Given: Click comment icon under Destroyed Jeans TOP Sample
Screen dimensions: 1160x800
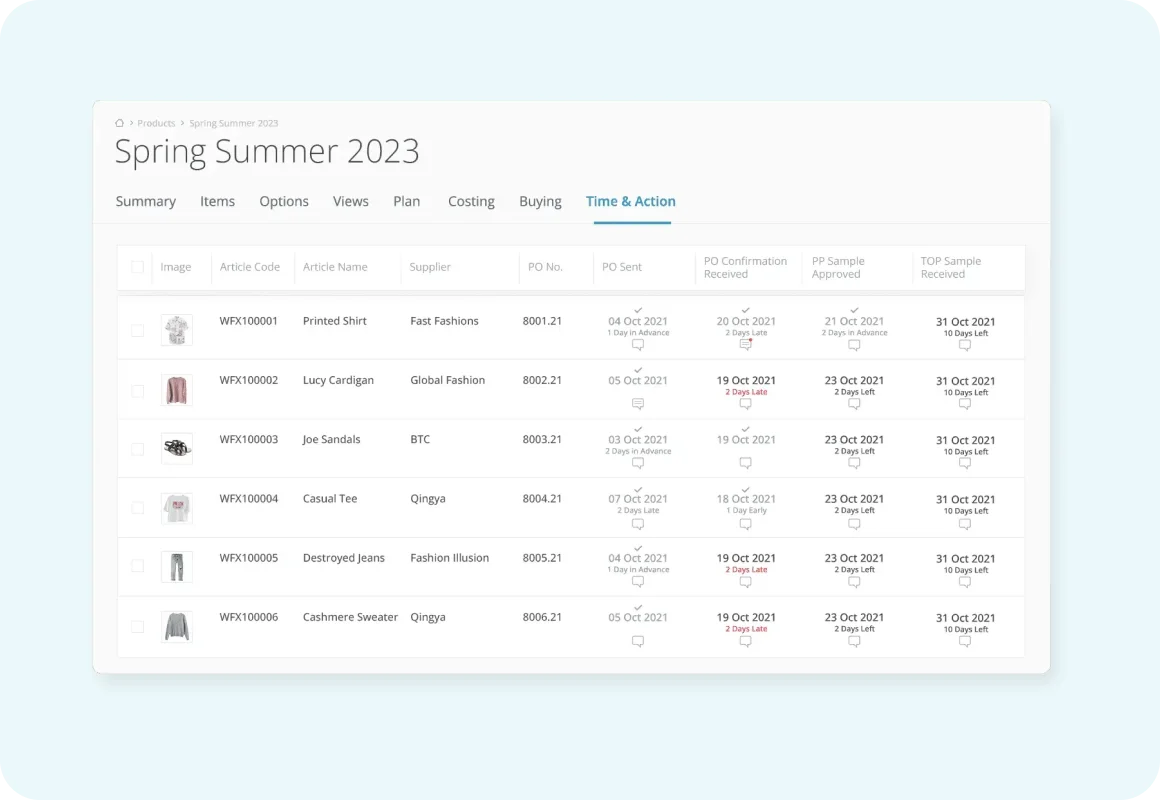Looking at the screenshot, I should click(965, 582).
